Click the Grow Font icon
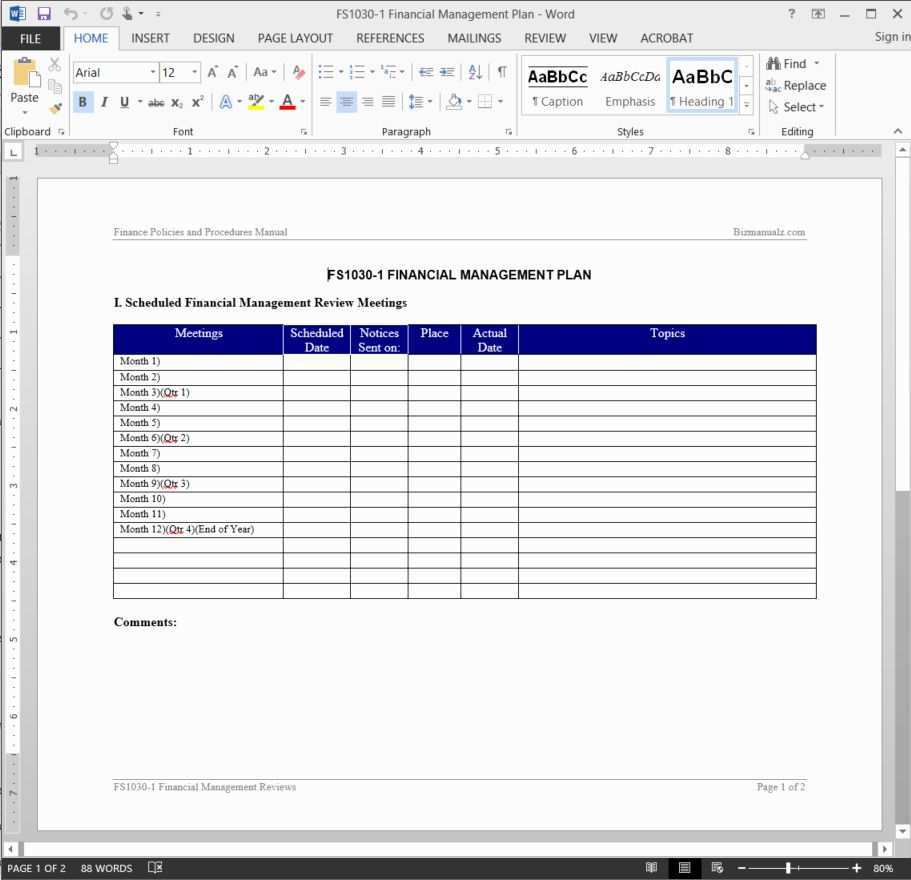 pyautogui.click(x=213, y=72)
